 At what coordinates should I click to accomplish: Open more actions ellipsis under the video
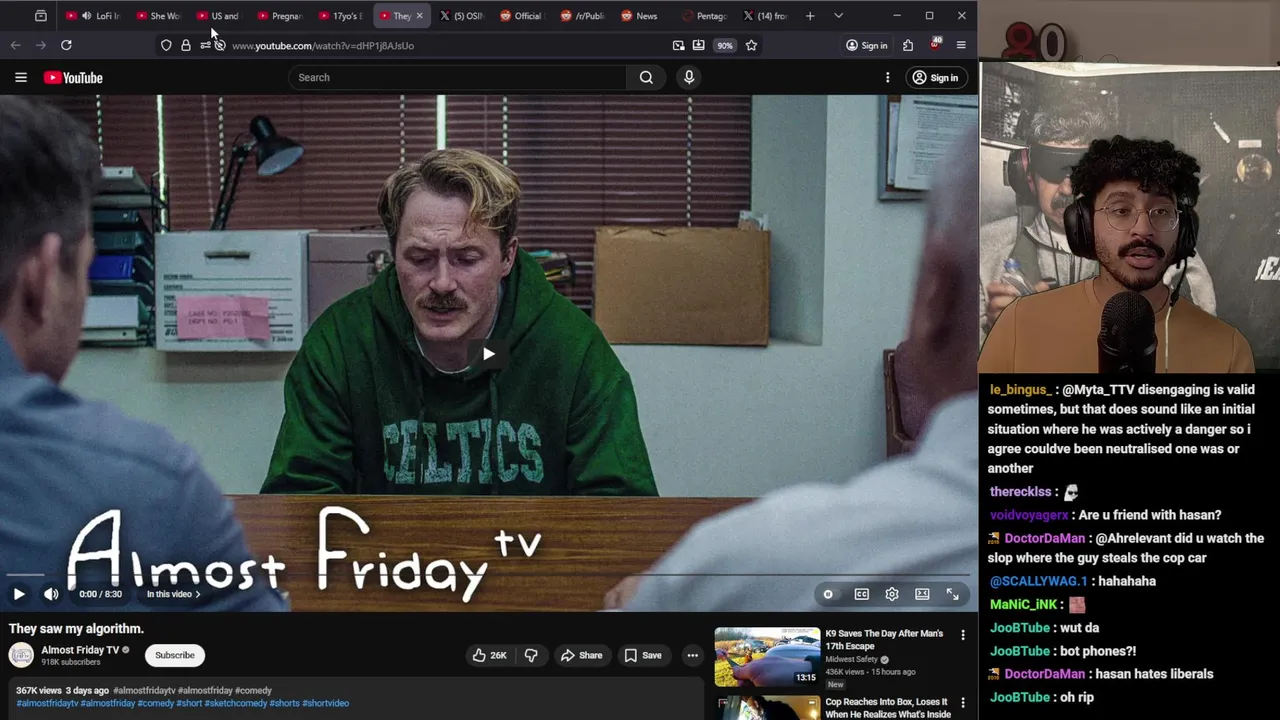click(692, 655)
